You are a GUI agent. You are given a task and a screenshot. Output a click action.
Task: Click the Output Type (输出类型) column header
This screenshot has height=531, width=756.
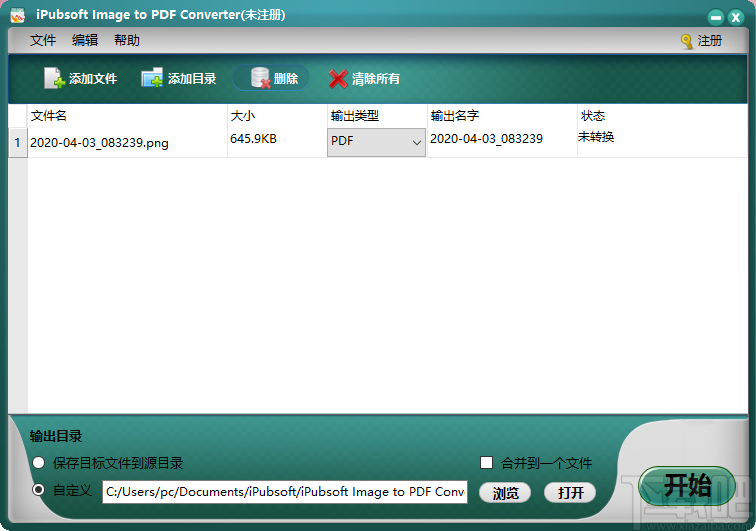tap(377, 116)
